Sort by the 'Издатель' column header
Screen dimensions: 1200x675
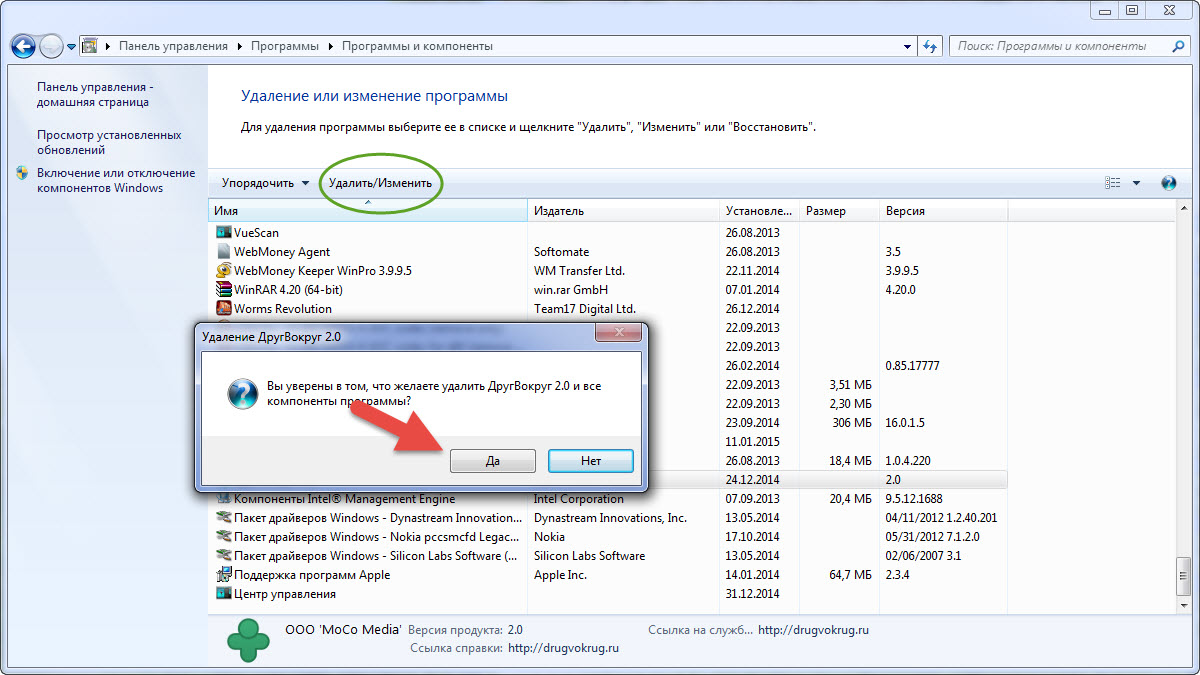(x=625, y=211)
